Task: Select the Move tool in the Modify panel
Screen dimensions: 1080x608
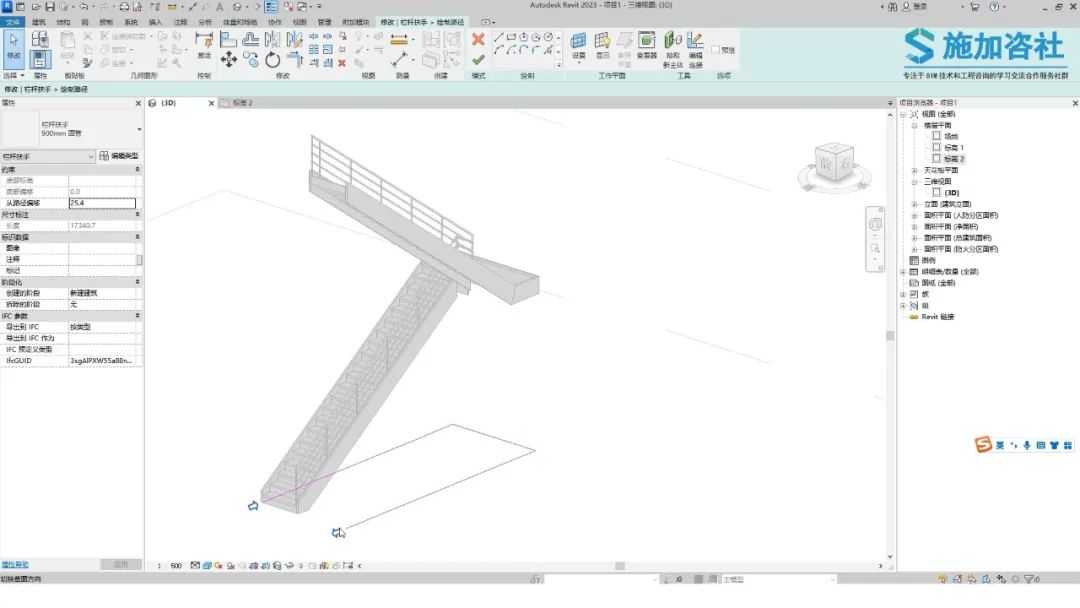Action: pos(229,60)
